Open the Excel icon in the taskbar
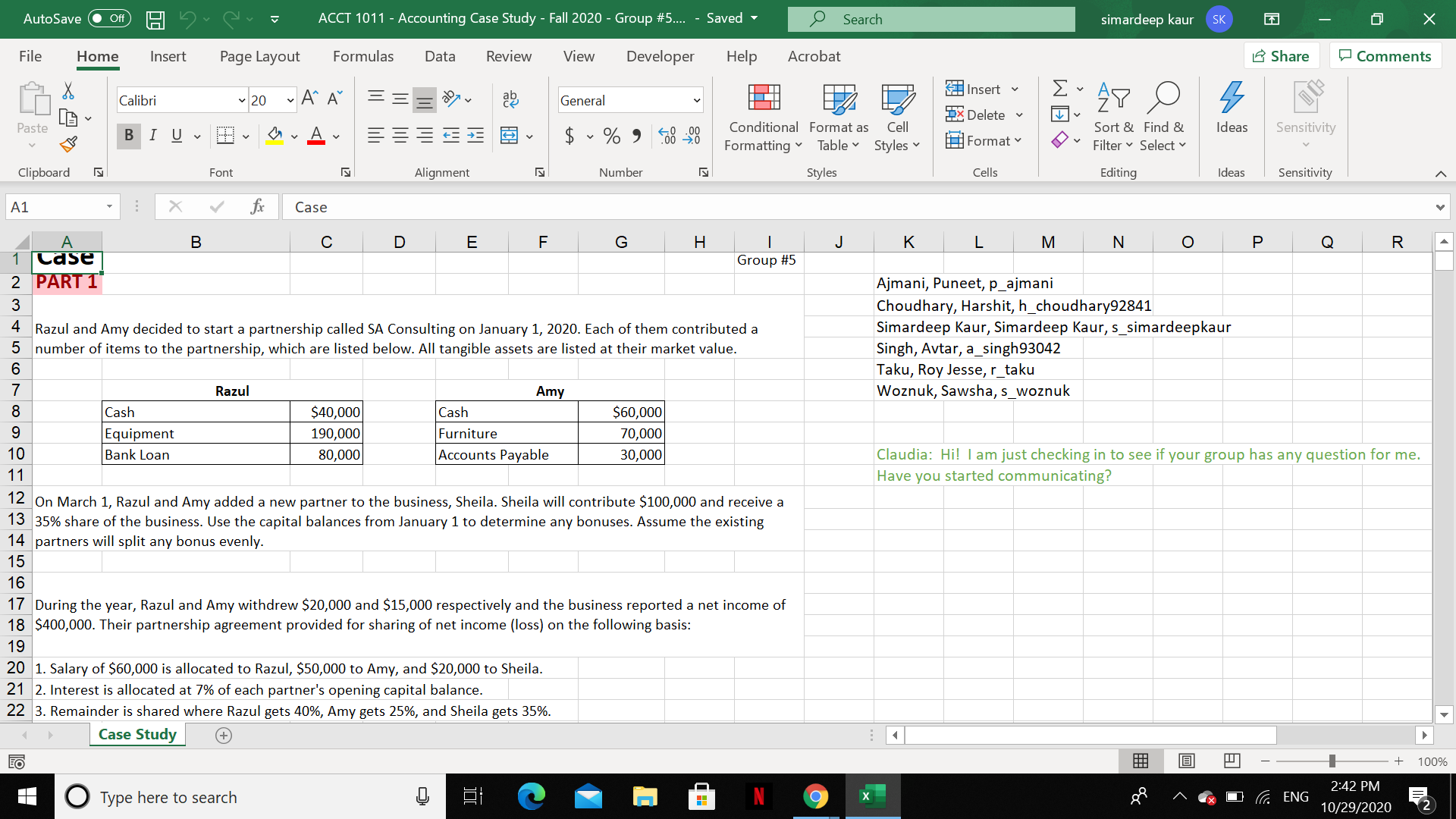 coord(872,796)
